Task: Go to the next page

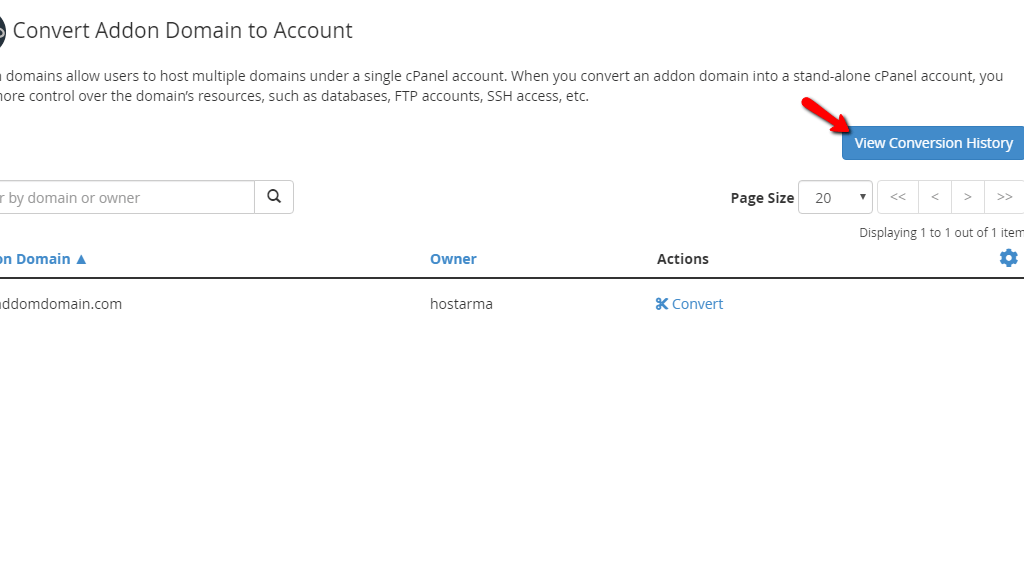Action: (x=968, y=197)
